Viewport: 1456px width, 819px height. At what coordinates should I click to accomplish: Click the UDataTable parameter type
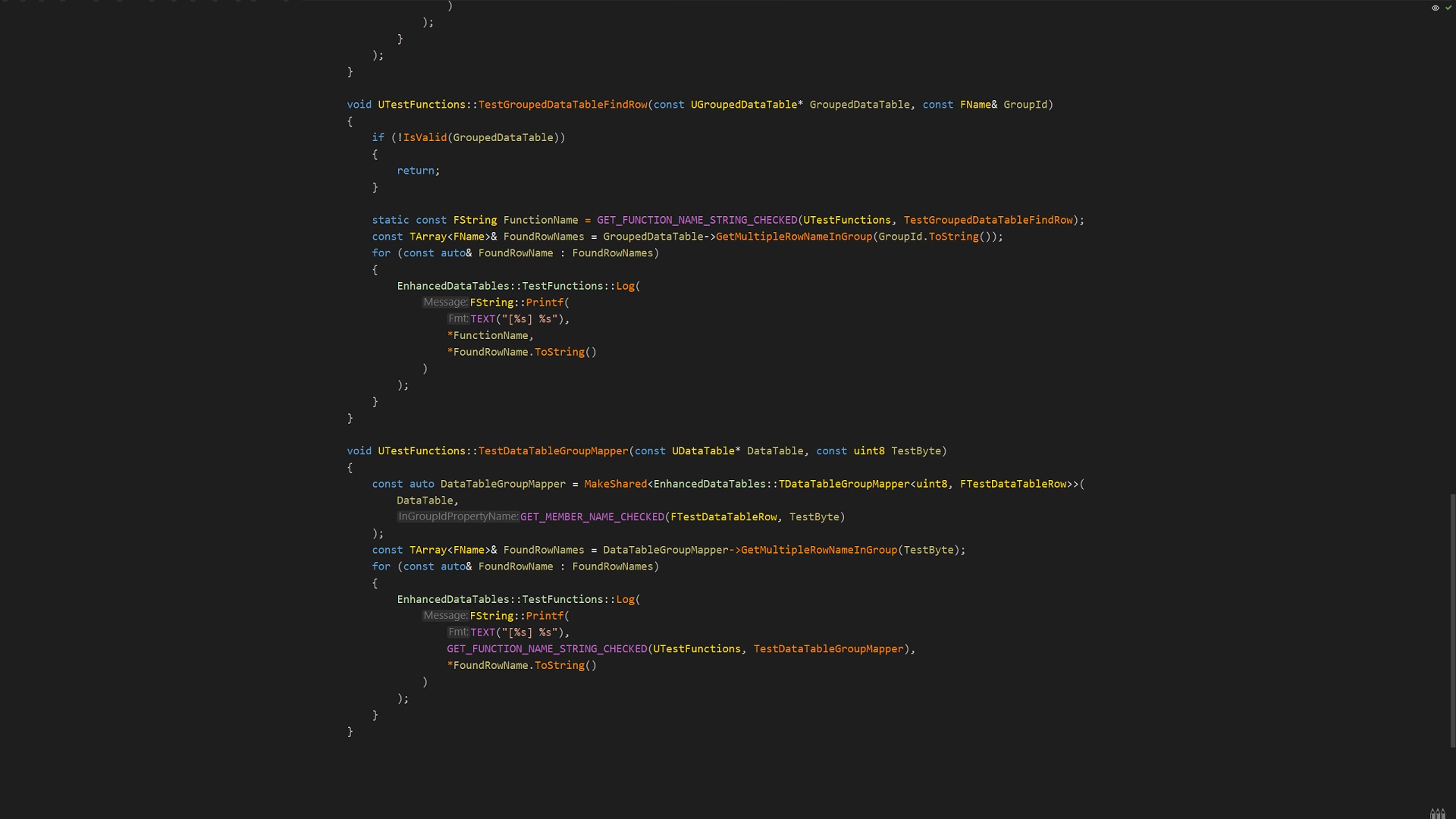click(x=702, y=451)
